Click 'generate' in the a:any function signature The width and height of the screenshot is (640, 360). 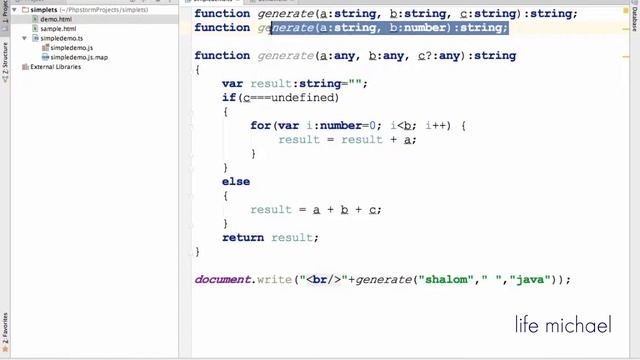point(285,56)
